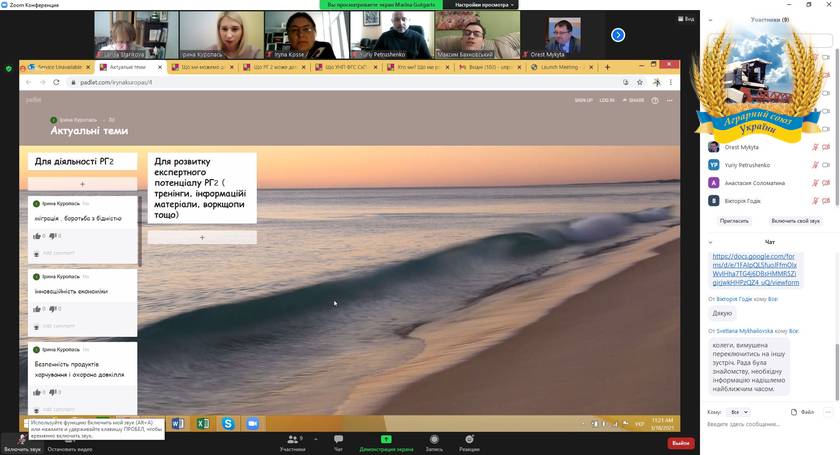The height and width of the screenshot is (455, 840).
Task: Switch to the Gmail inbox browser tab
Action: (489, 67)
